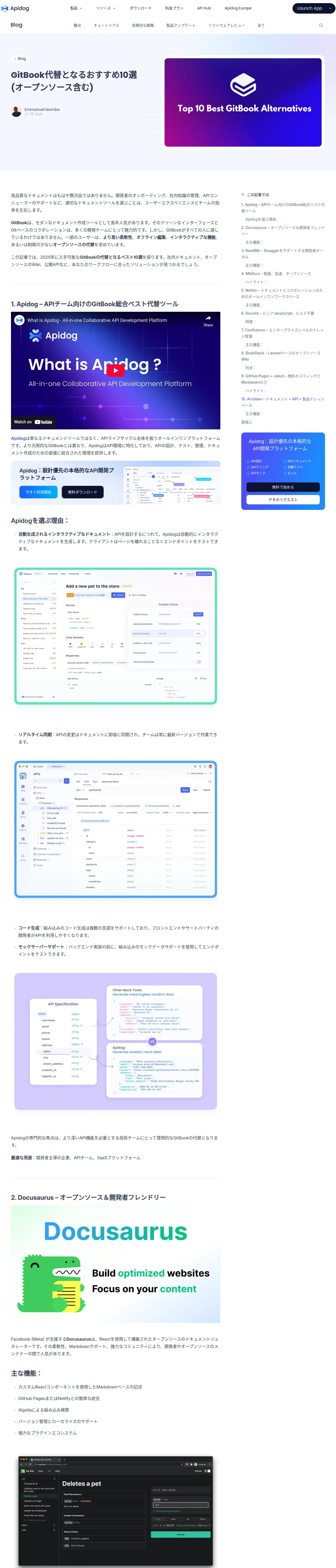This screenshot has height=1568, width=336.
Task: Select the 全て blog category tab
Action: point(261,26)
